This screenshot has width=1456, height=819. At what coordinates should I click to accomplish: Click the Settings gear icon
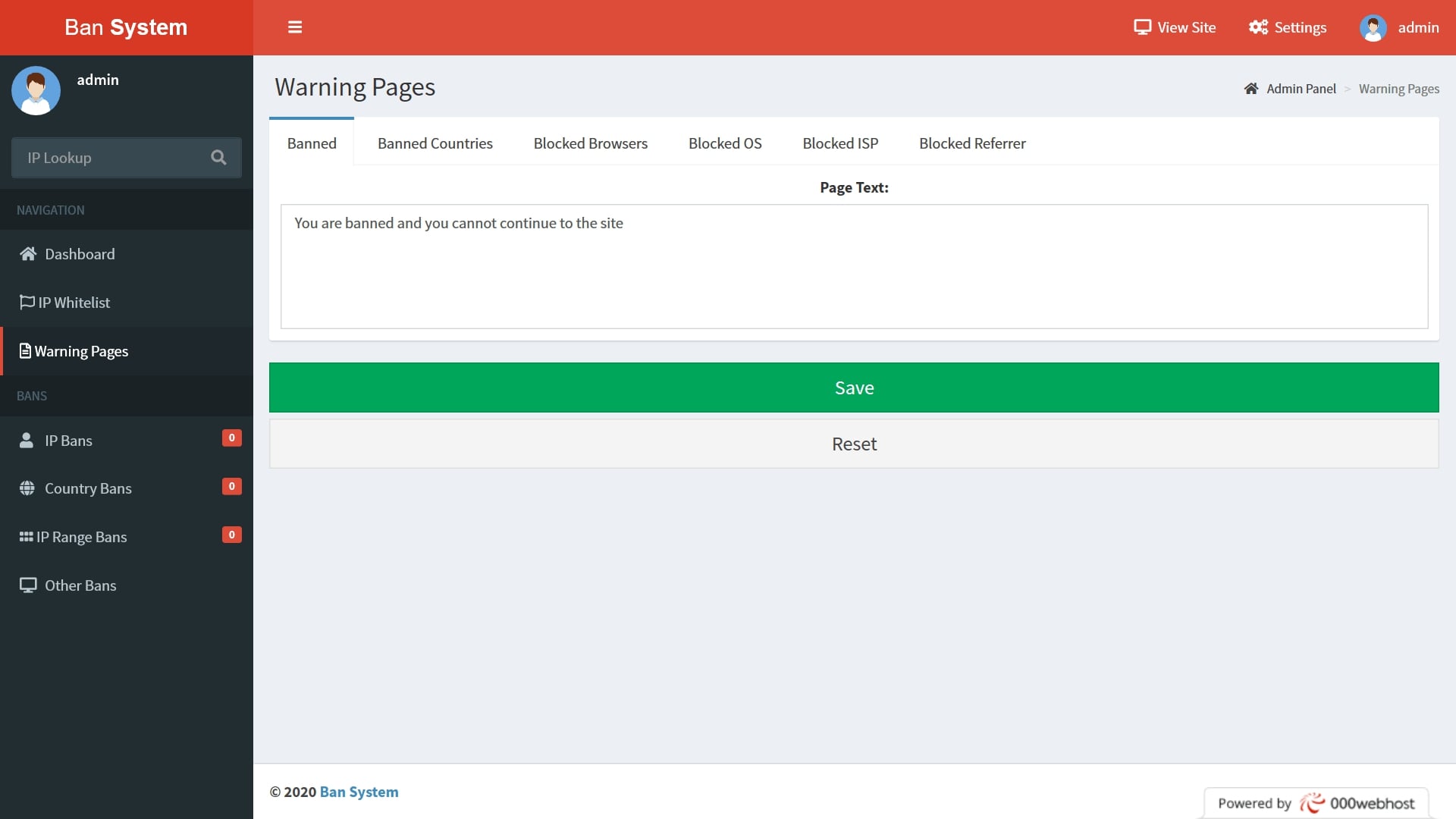coord(1257,27)
